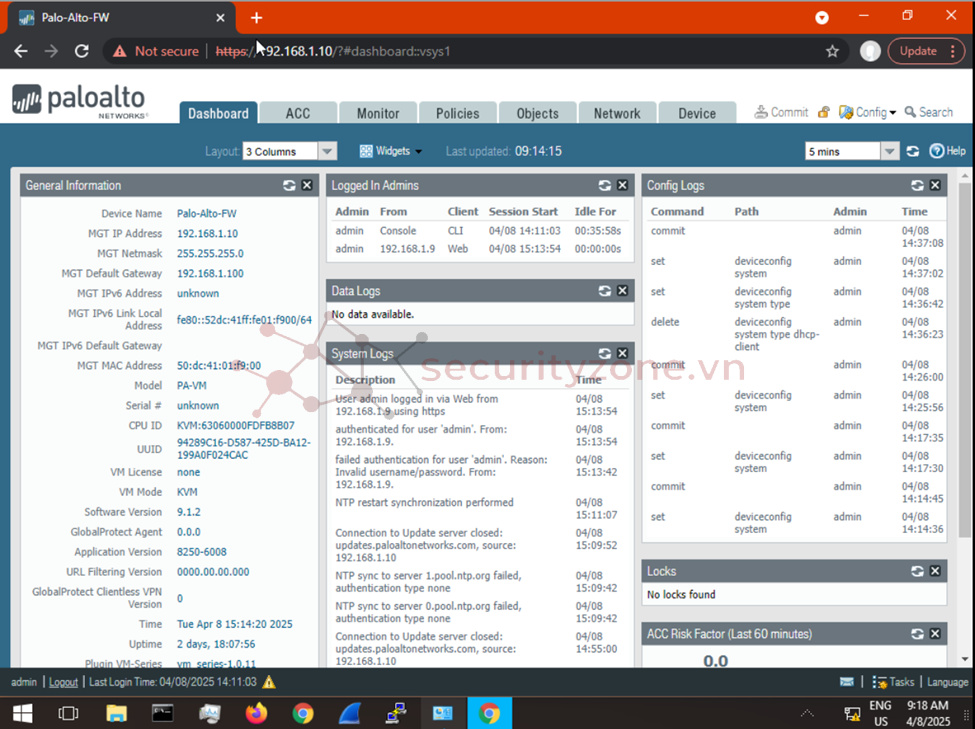The image size is (975, 729).
Task: Refresh the Locks widget
Action: click(917, 571)
